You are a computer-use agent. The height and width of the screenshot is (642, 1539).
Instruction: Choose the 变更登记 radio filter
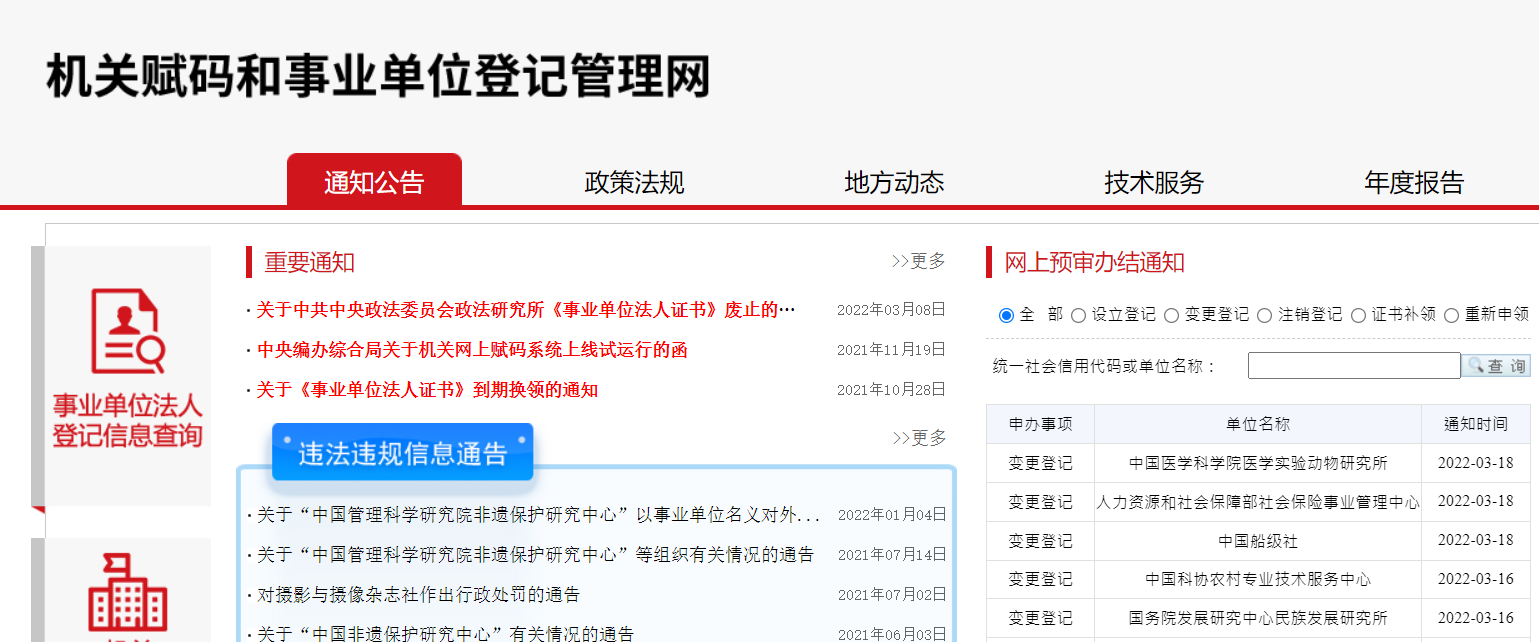pos(1171,315)
